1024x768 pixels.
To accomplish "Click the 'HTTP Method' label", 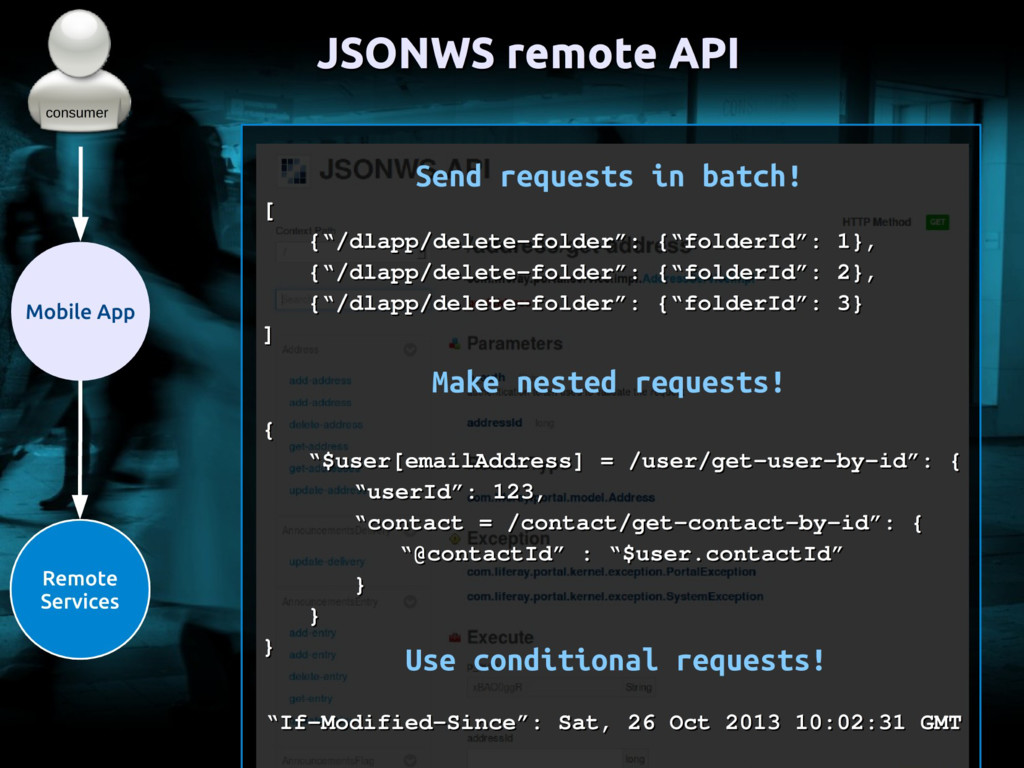I will click(876, 222).
